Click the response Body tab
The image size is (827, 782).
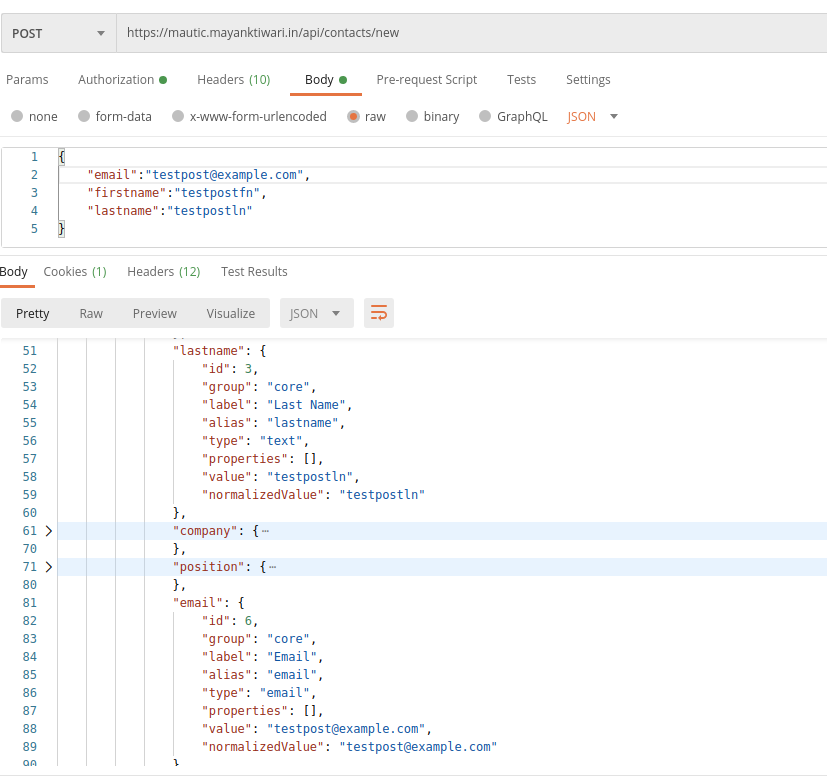tap(14, 272)
